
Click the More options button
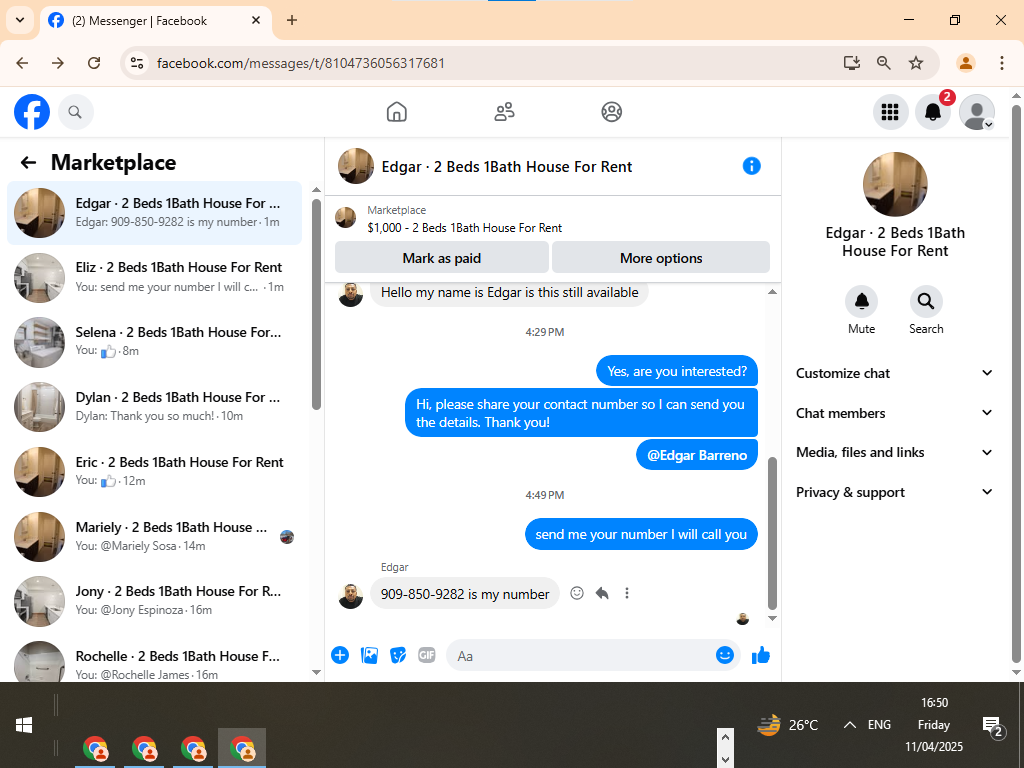pos(661,258)
